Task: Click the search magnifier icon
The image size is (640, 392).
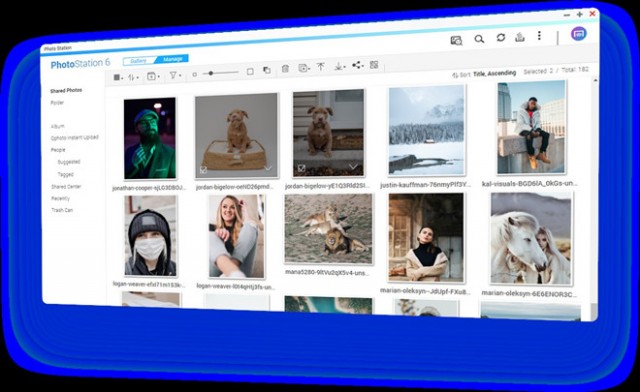Action: [x=479, y=39]
